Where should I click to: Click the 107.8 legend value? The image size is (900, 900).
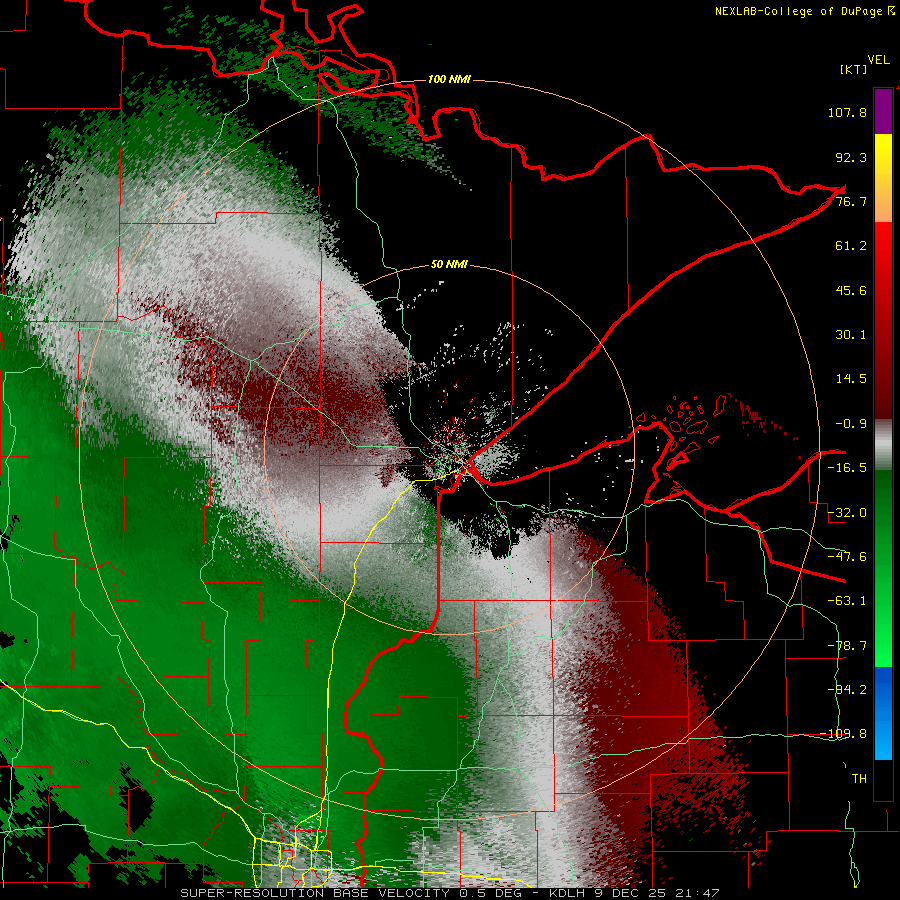(x=847, y=112)
